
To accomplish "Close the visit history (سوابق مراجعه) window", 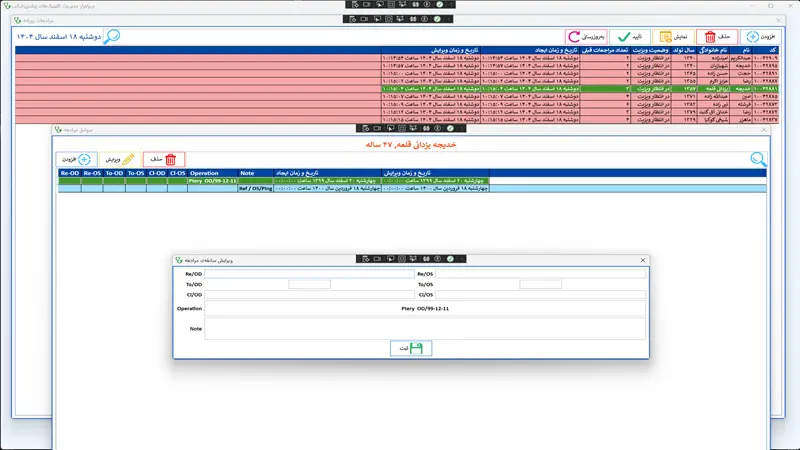I will click(x=764, y=130).
